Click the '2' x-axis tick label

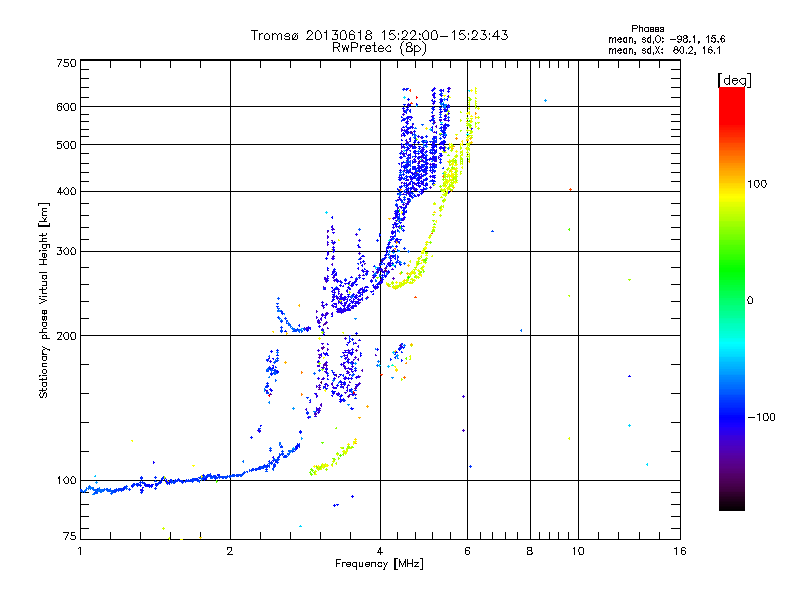point(230,551)
